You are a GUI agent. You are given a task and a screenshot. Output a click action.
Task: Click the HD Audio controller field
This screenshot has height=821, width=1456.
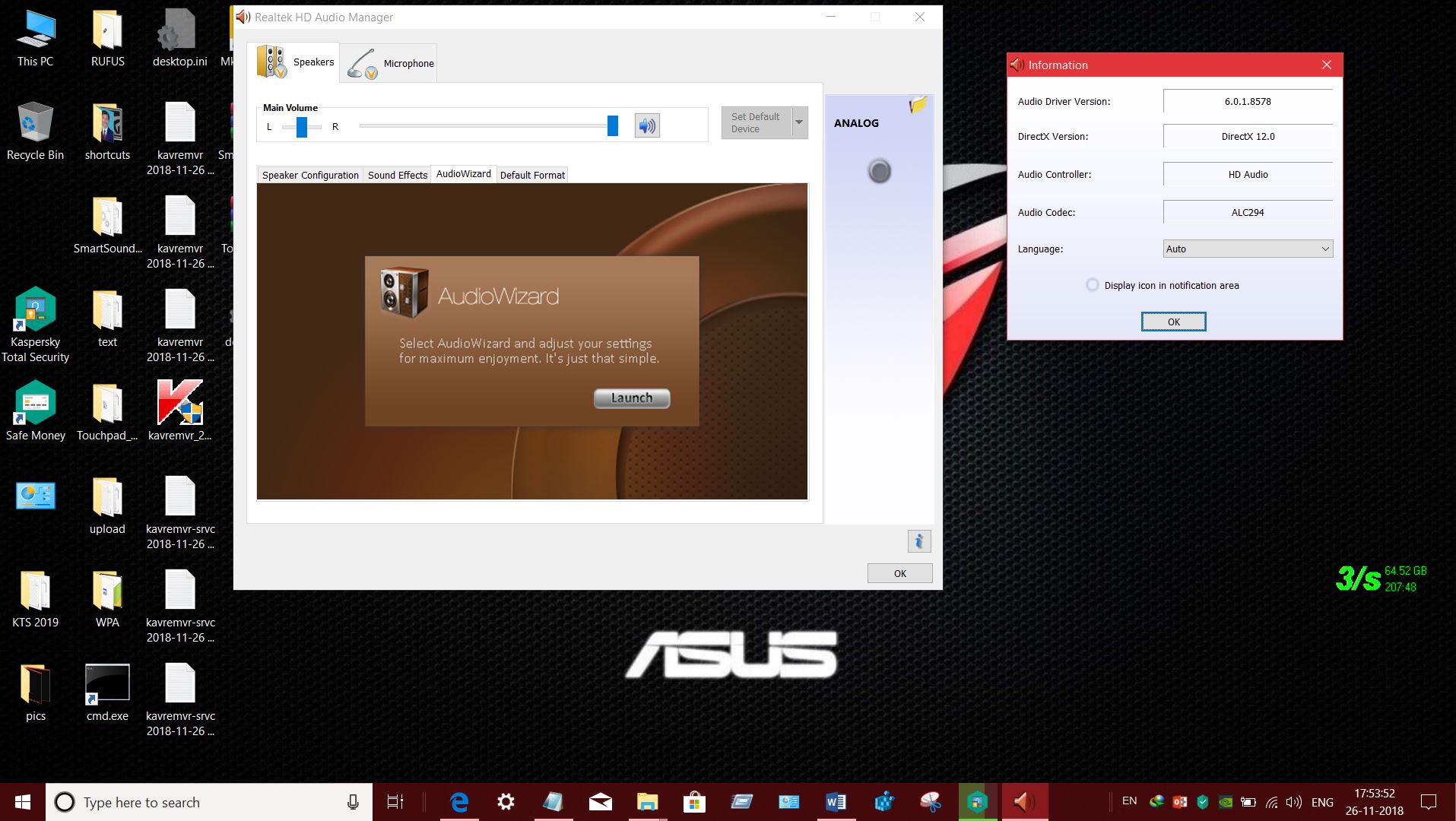1248,174
